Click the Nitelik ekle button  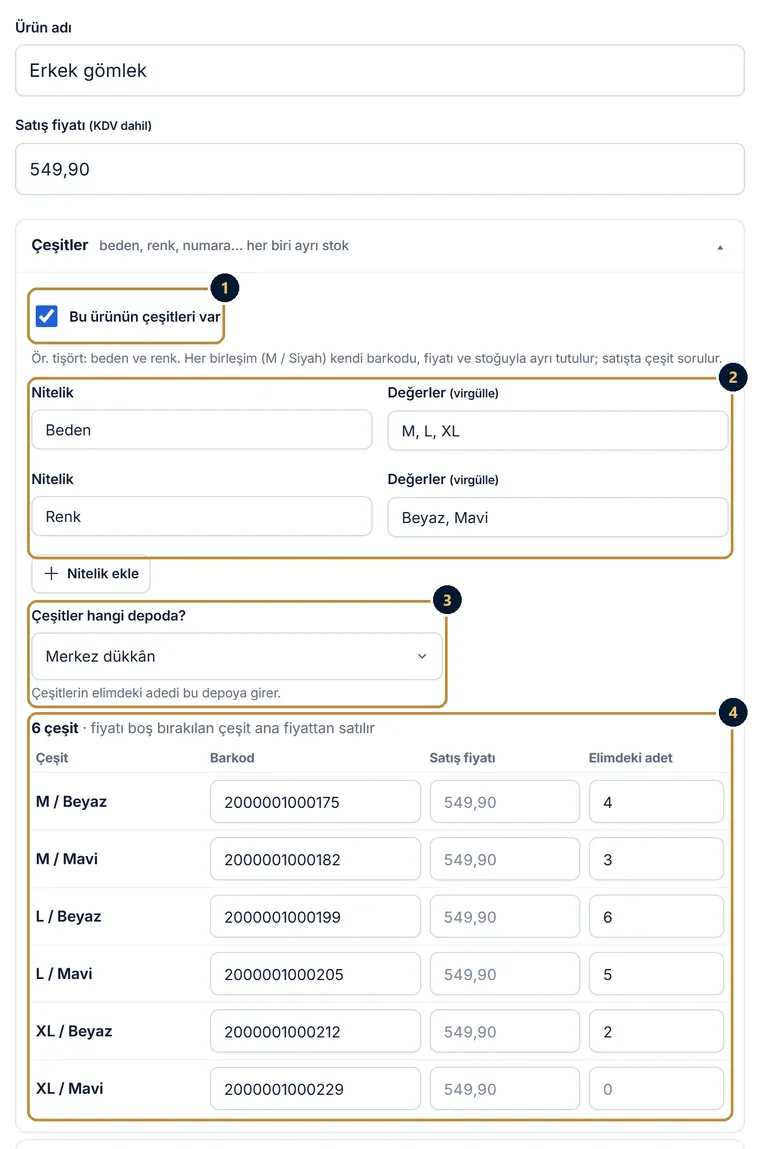(91, 574)
